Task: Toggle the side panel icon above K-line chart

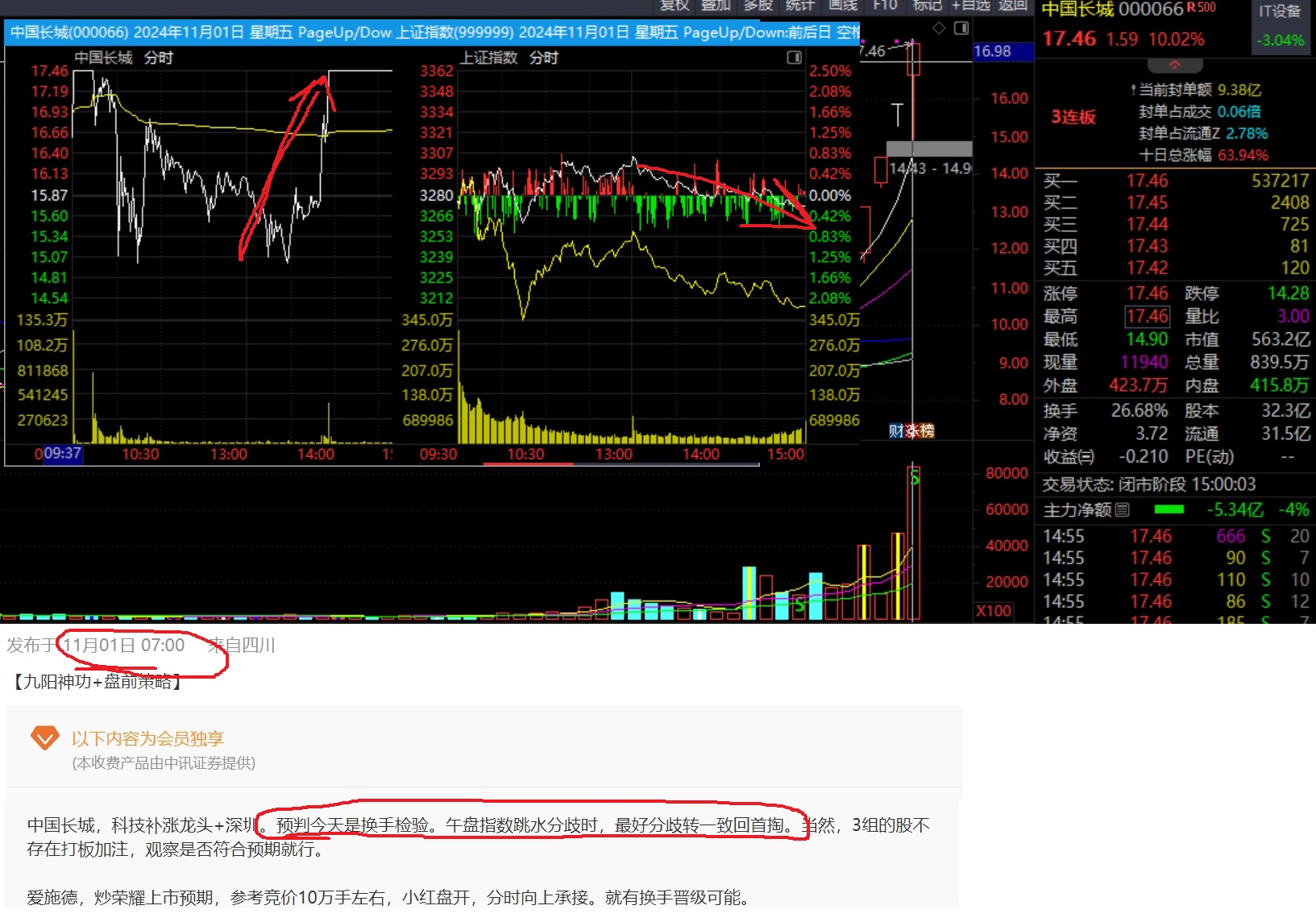Action: (961, 28)
